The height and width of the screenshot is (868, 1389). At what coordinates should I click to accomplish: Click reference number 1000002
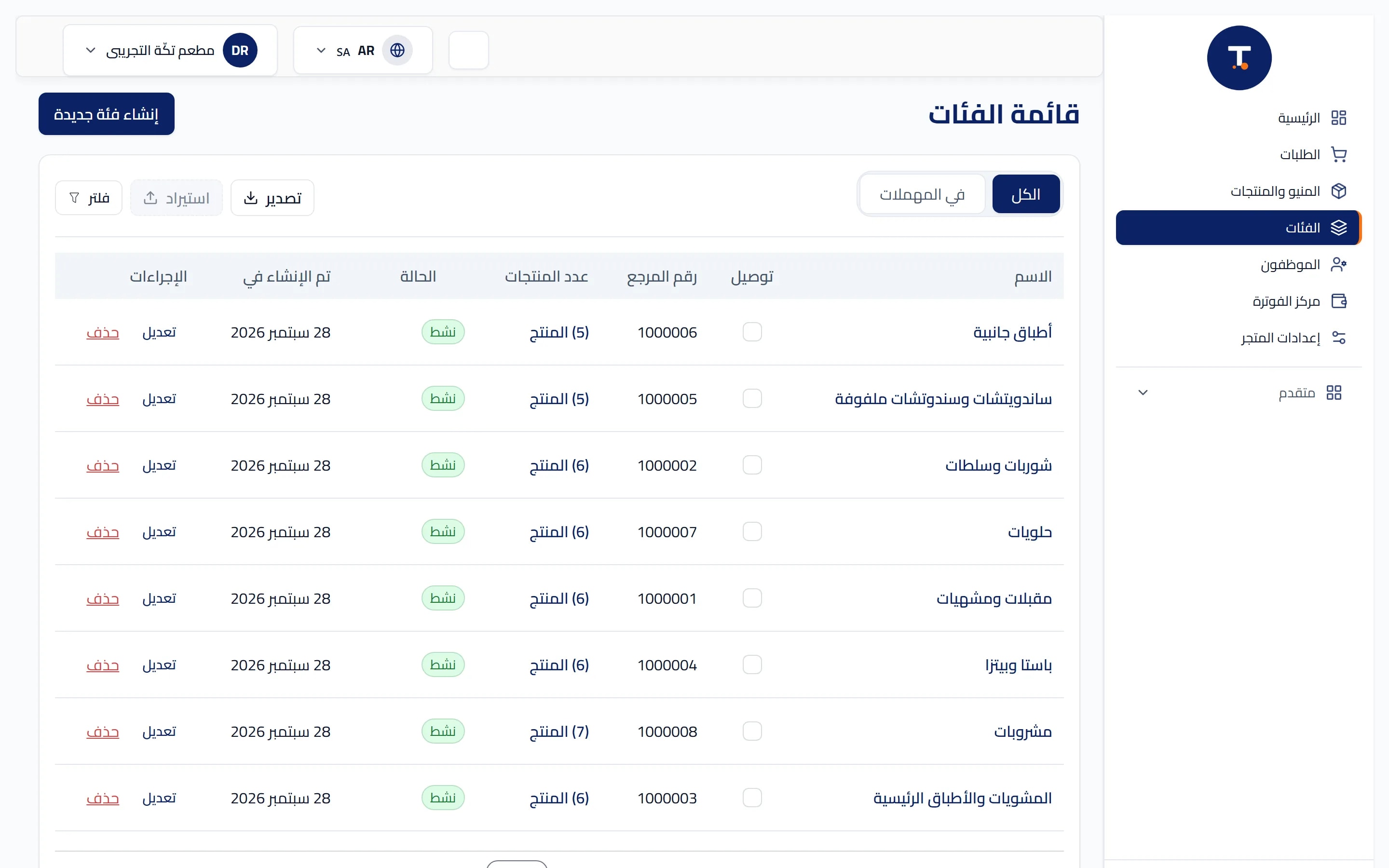(x=667, y=465)
